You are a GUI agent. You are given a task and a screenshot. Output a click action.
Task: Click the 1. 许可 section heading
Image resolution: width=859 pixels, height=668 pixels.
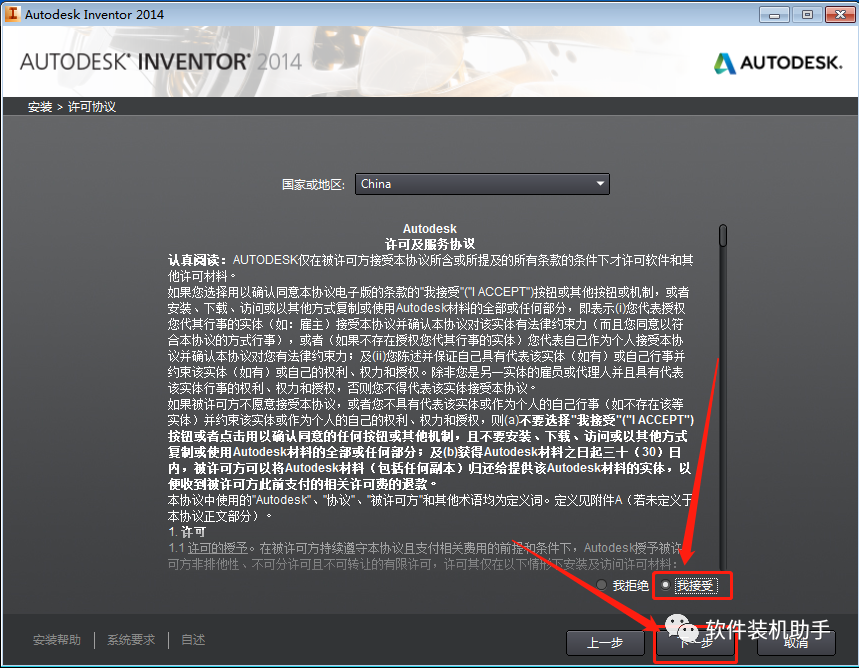187,532
